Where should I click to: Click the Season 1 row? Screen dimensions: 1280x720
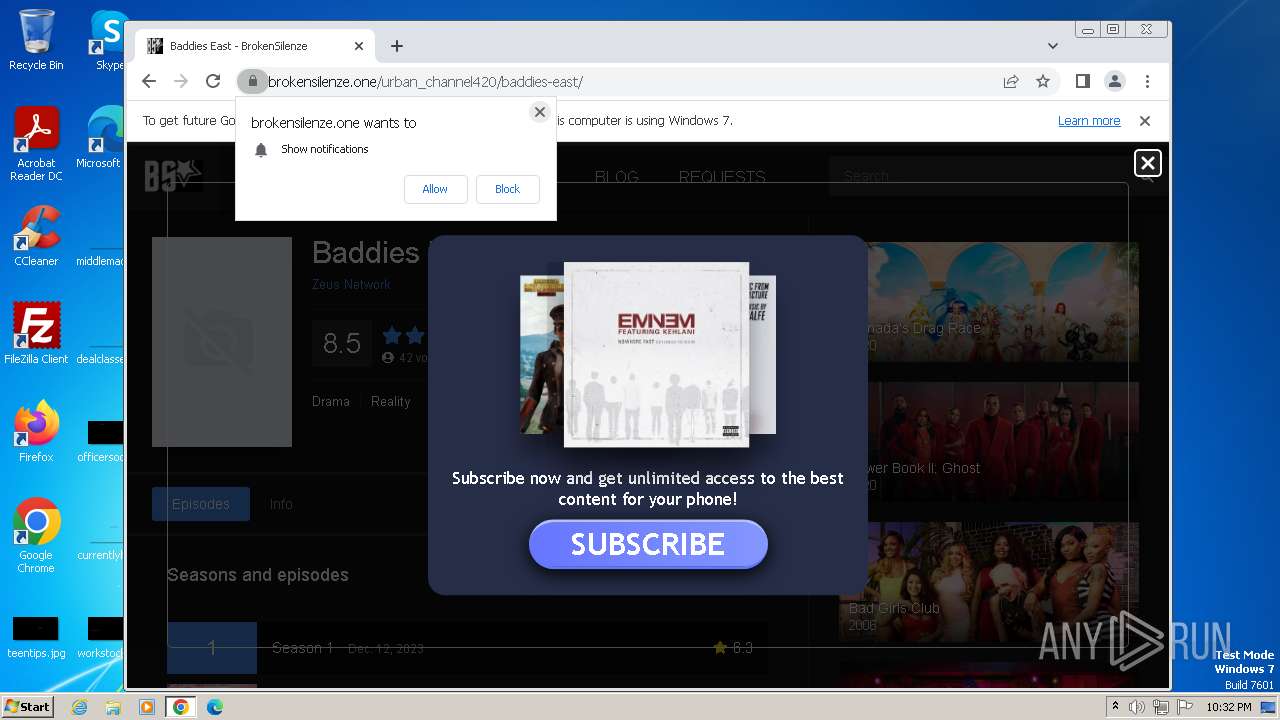467,648
